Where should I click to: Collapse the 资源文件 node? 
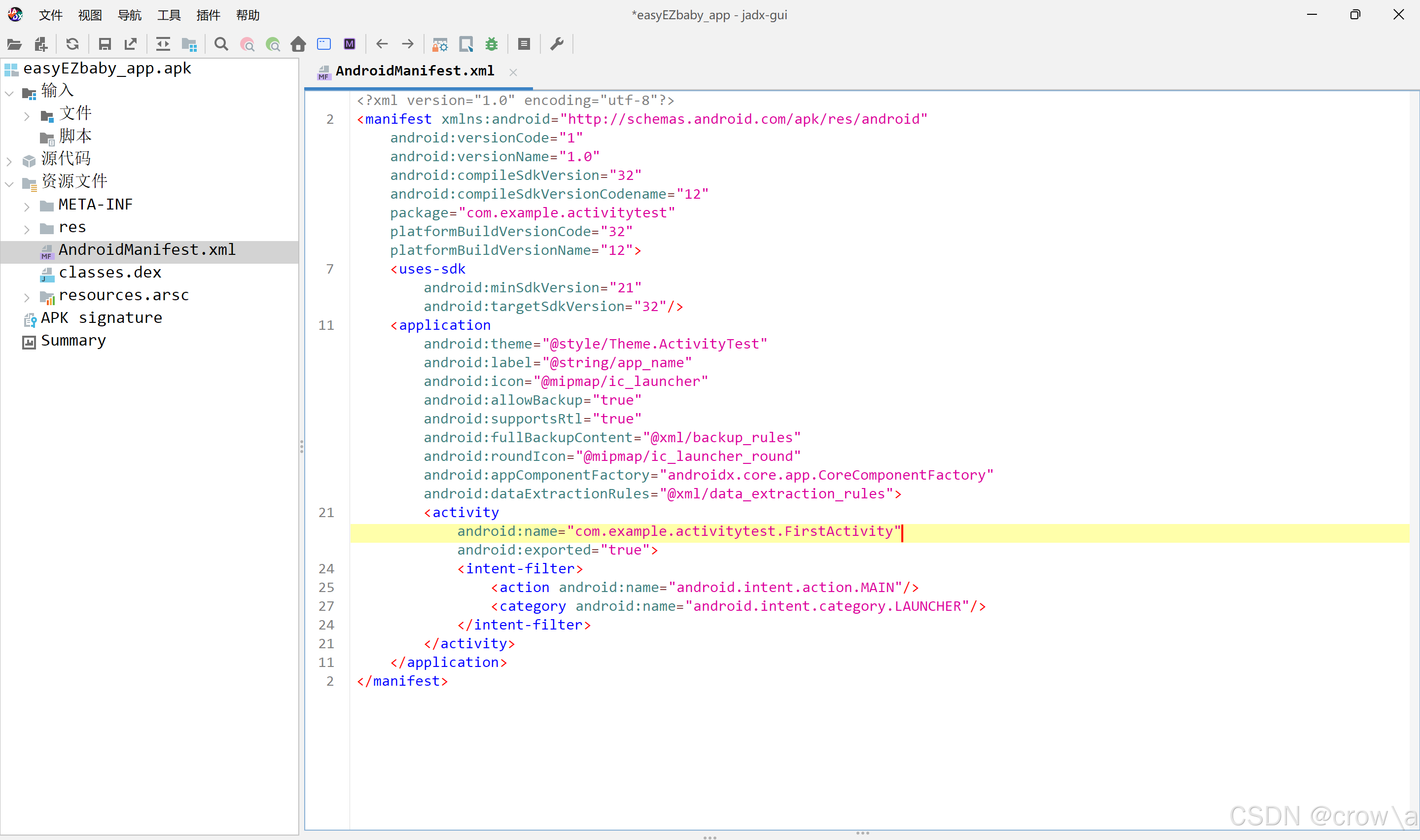[x=8, y=183]
